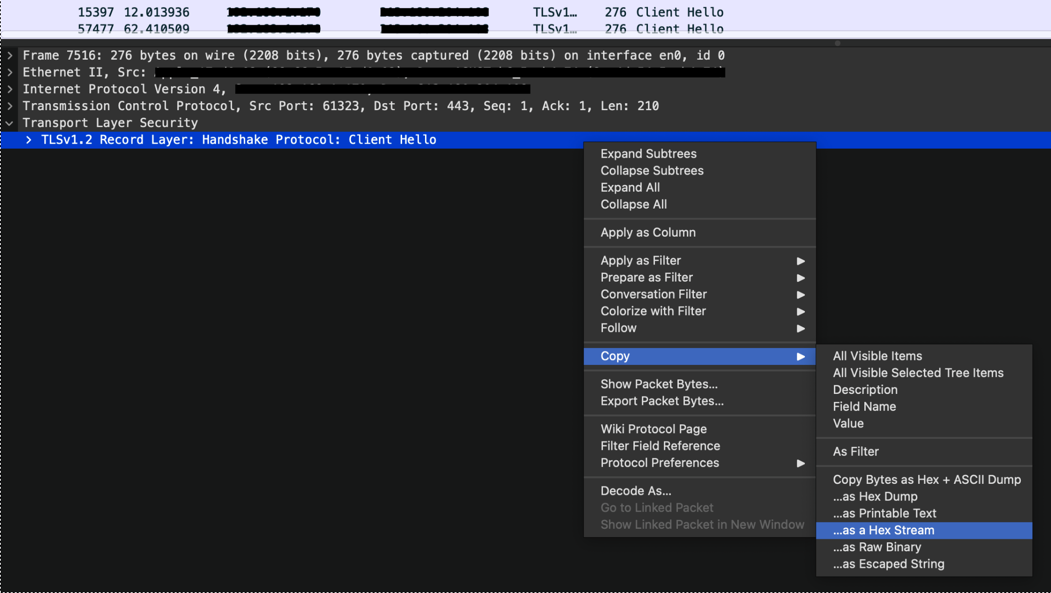Expand Internet Protocol Version 4 details
The width and height of the screenshot is (1051, 593).
point(9,89)
